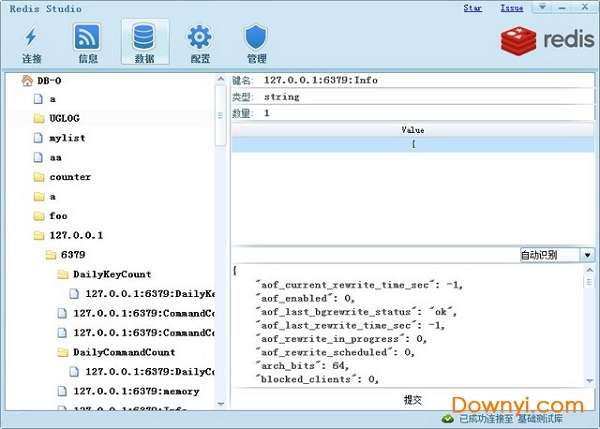This screenshot has width=600, height=429.
Task: Click the aof_current_rewrite_time_sec line
Action: click(360, 285)
